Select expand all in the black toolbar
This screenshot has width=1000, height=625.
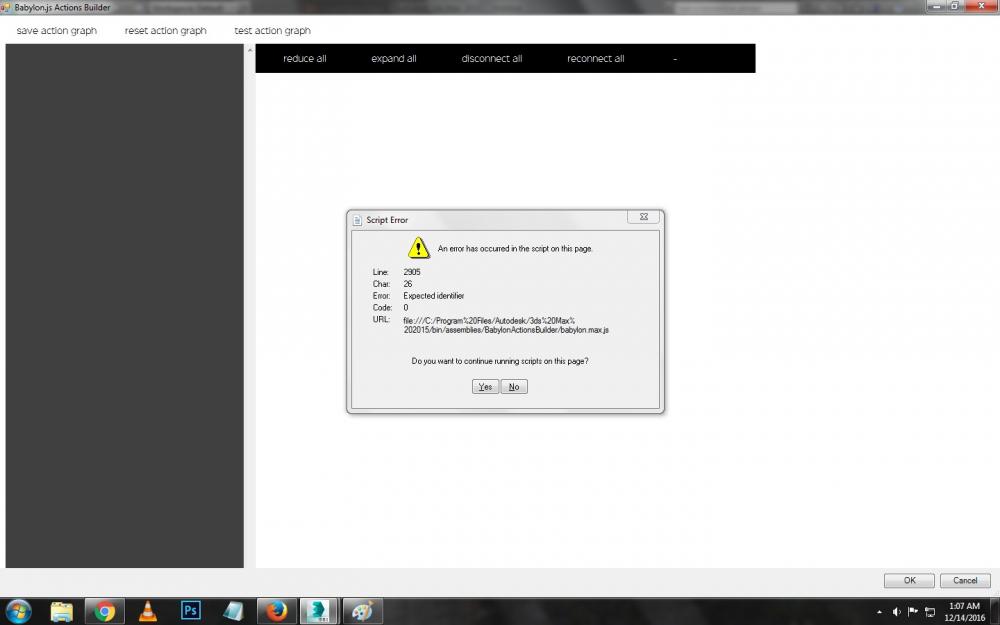(393, 59)
